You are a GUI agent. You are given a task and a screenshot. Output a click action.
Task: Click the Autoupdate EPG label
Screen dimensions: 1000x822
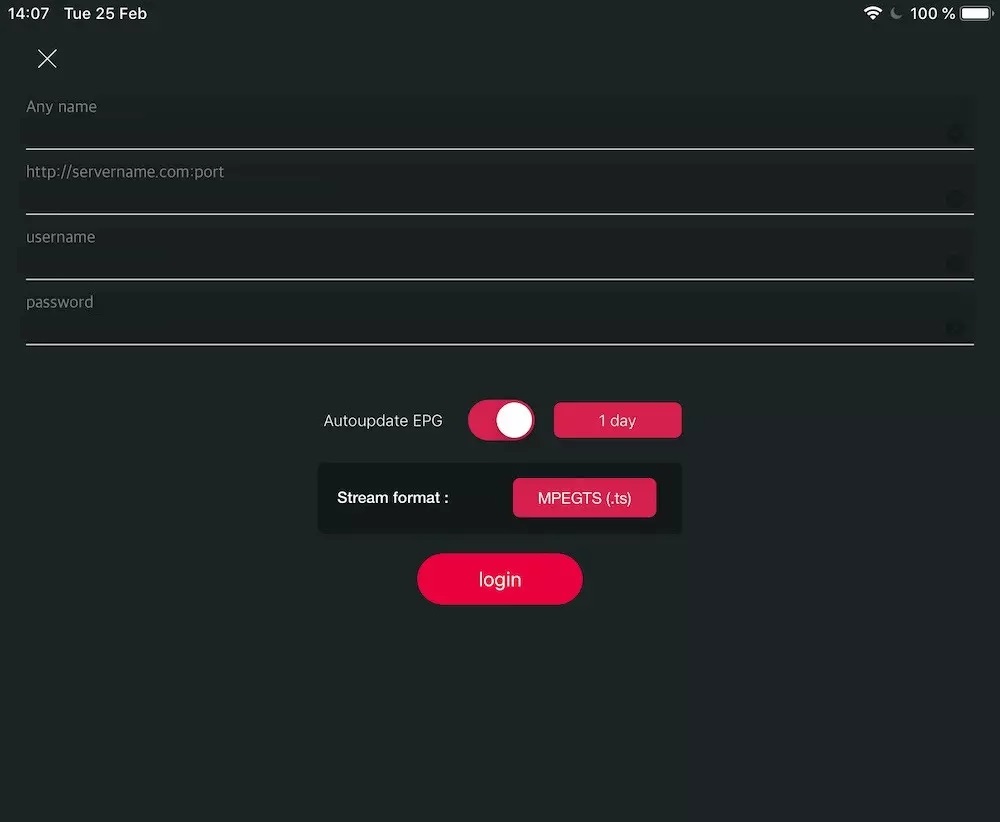click(383, 421)
